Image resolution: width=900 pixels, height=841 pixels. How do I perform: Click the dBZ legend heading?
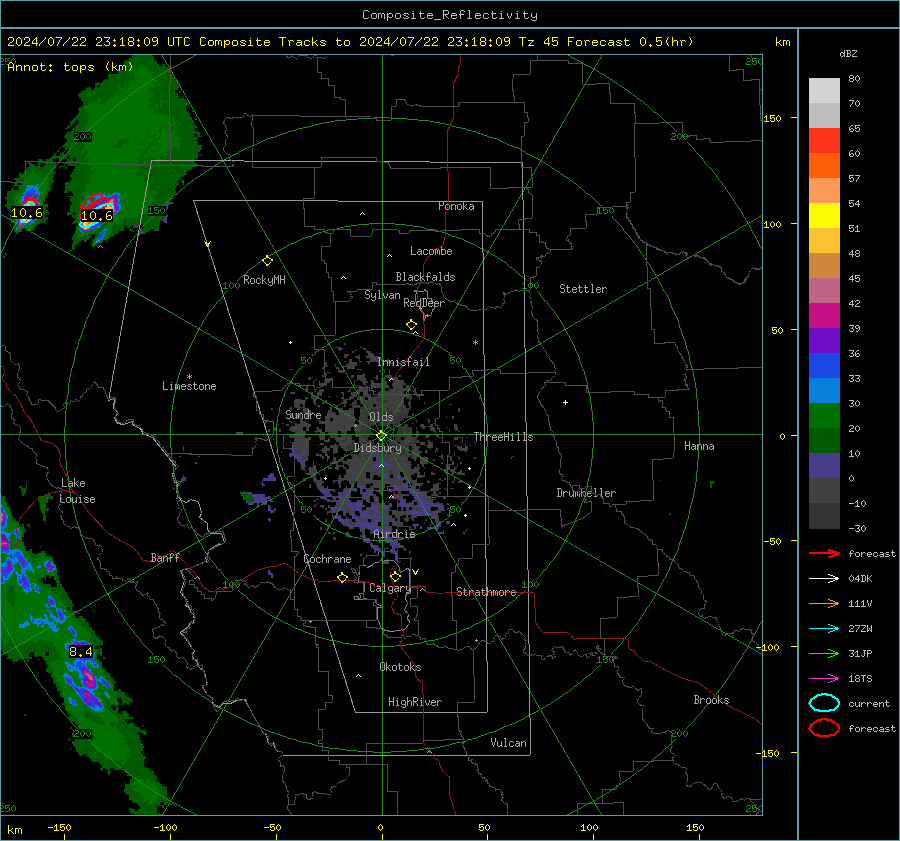[848, 53]
